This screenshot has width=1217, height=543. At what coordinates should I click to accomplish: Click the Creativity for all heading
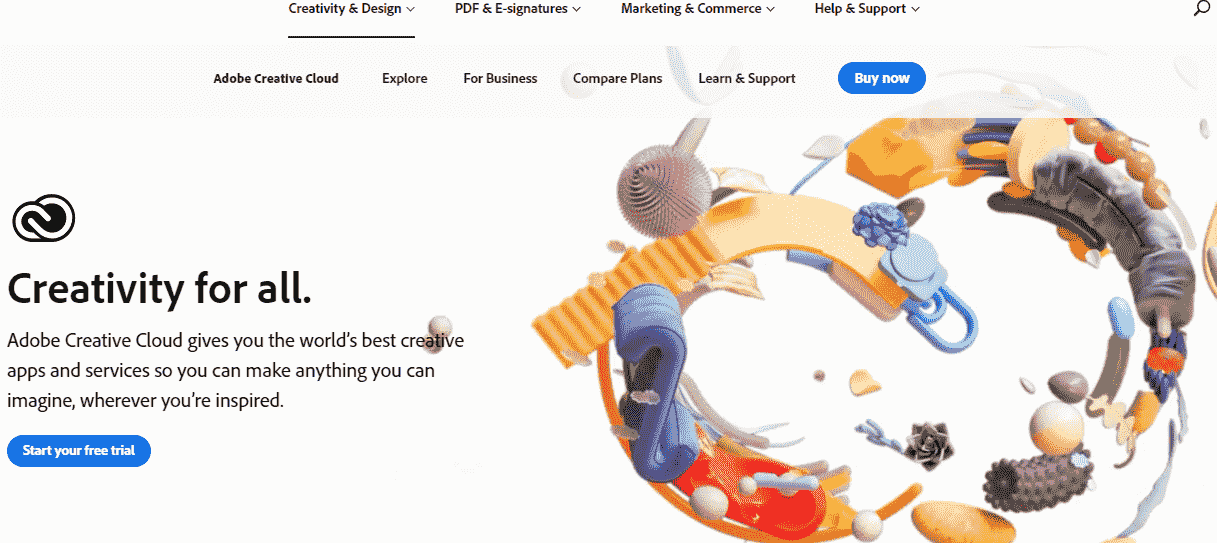pos(160,288)
